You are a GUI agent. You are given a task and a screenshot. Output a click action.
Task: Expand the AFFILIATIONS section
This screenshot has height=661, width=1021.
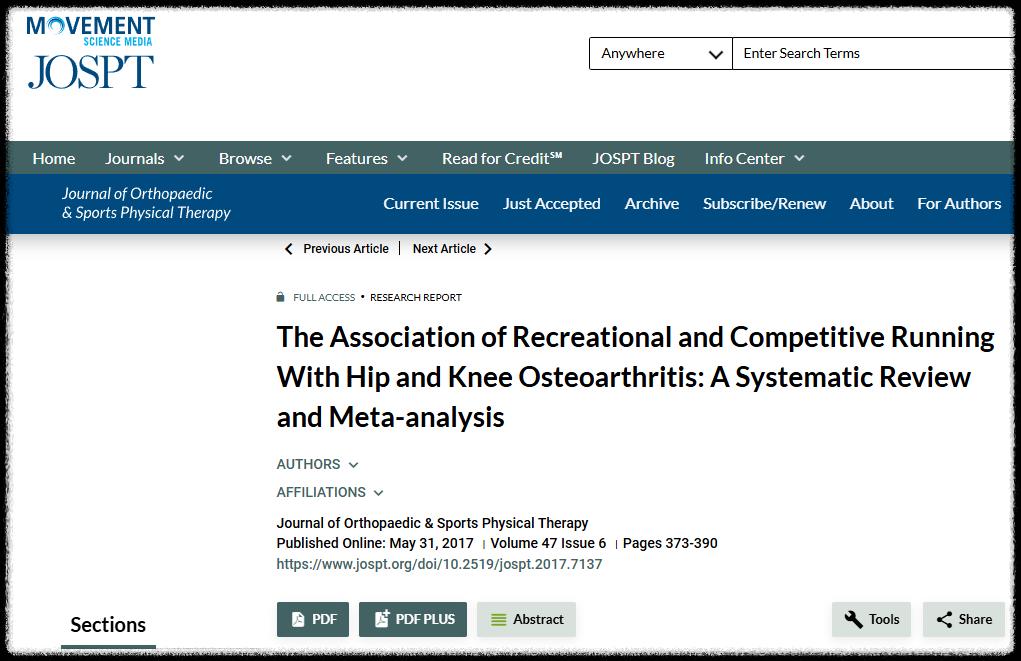pyautogui.click(x=330, y=492)
